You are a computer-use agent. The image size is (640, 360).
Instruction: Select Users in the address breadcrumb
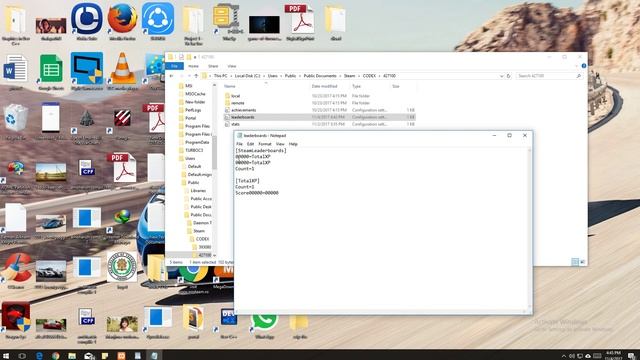point(273,76)
